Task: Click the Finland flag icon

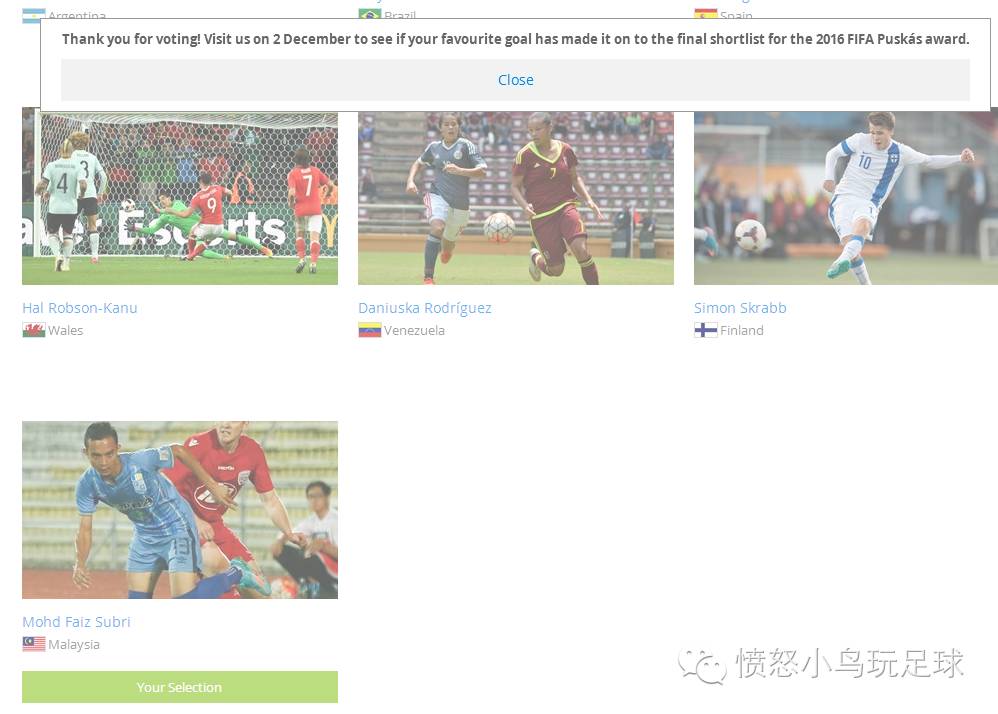Action: pyautogui.click(x=706, y=330)
